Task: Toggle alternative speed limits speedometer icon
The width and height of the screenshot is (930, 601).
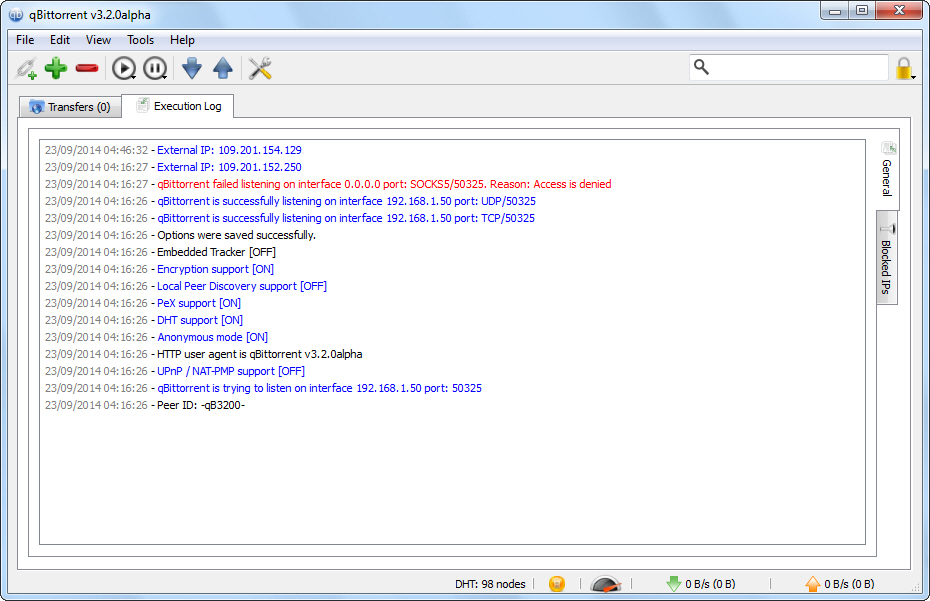Action: [606, 584]
